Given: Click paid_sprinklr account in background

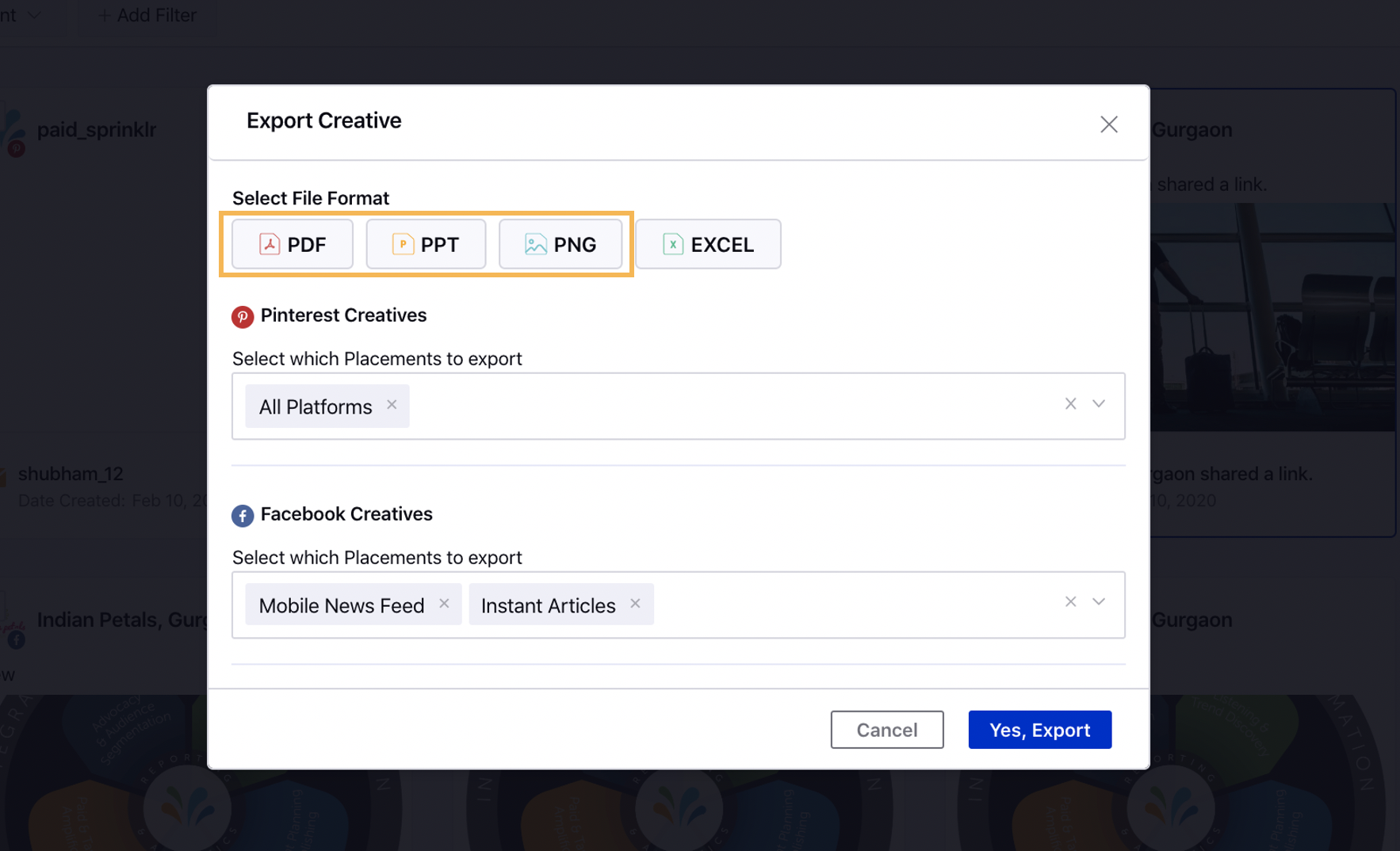Looking at the screenshot, I should pos(97,130).
